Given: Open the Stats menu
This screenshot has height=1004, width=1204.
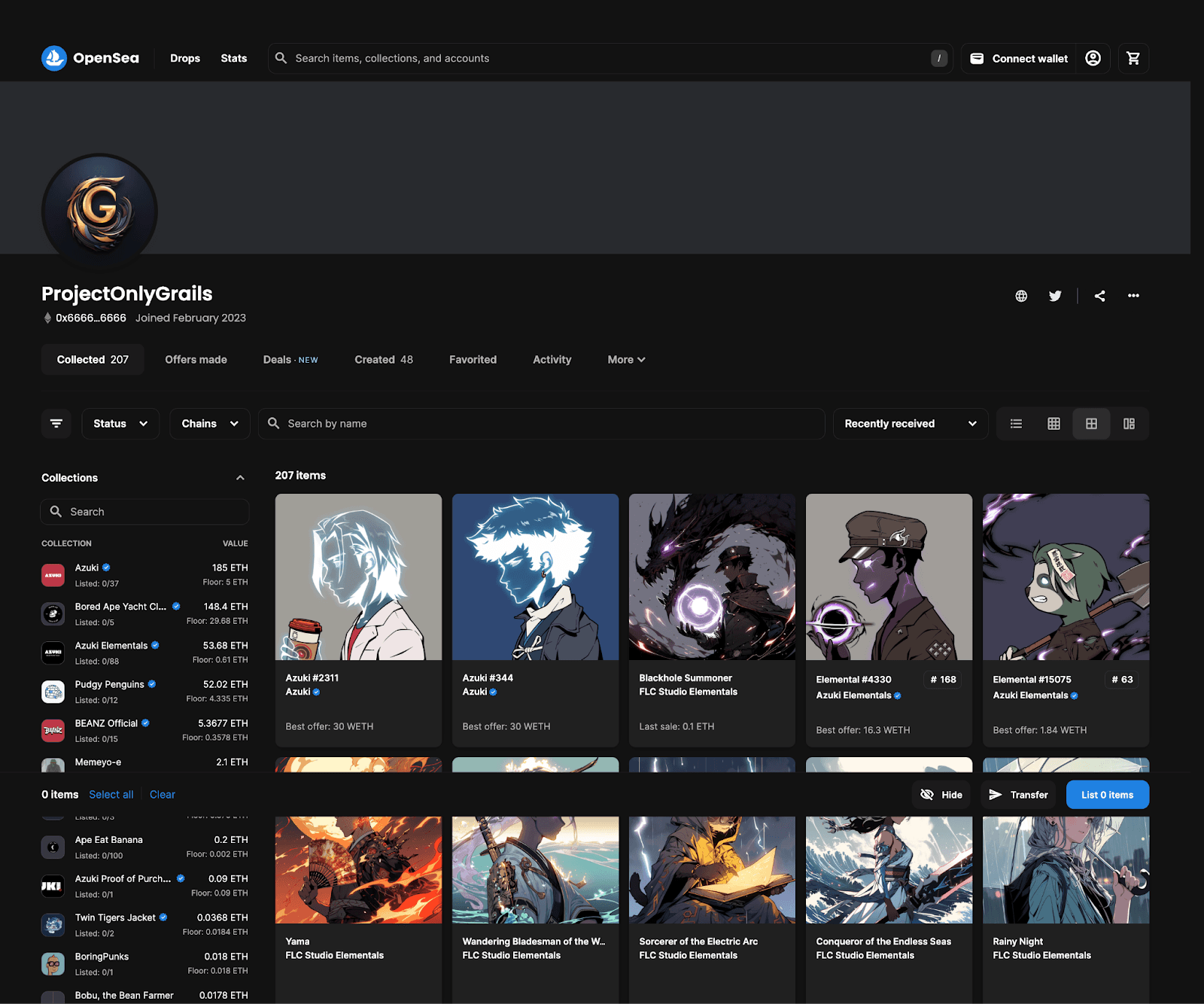Looking at the screenshot, I should click(234, 58).
